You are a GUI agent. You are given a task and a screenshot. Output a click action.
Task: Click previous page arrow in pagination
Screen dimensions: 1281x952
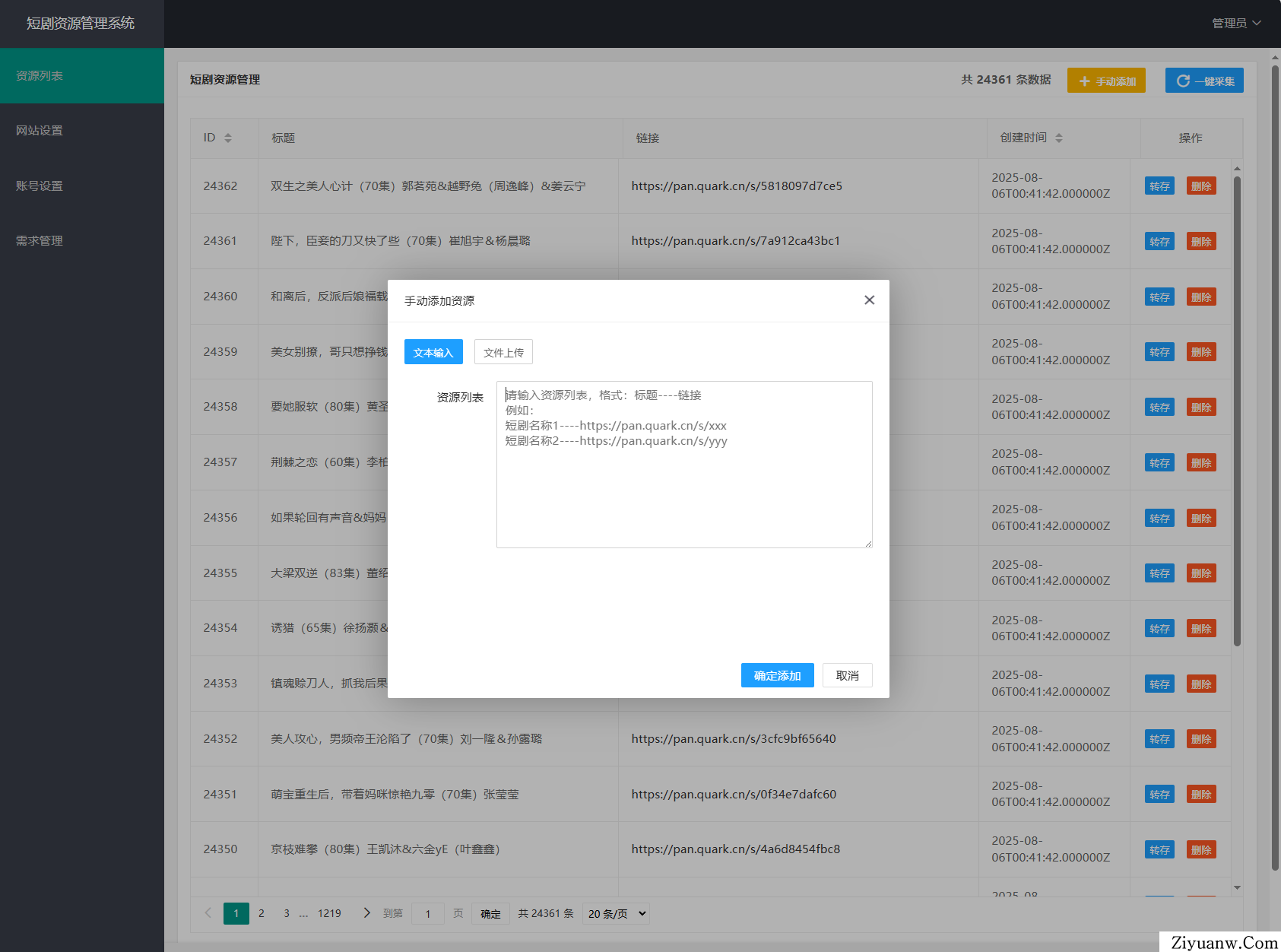tap(208, 913)
